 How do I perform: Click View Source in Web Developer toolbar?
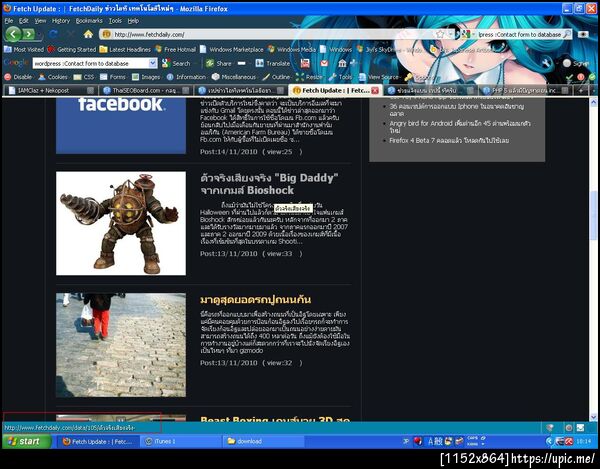(378, 77)
